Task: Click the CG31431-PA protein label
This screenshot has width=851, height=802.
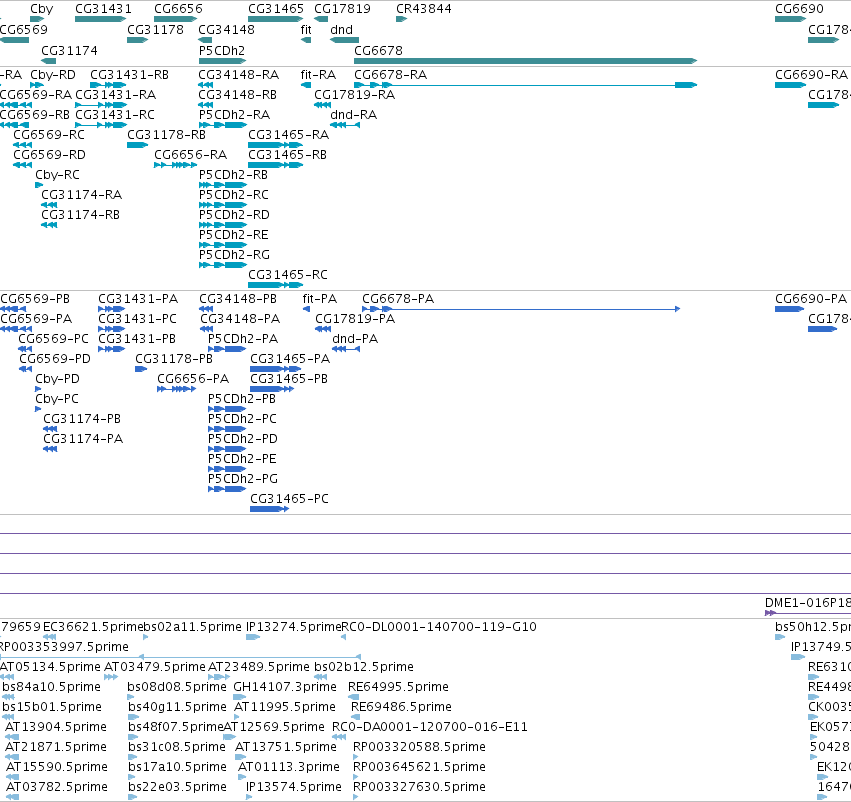Action: (138, 298)
